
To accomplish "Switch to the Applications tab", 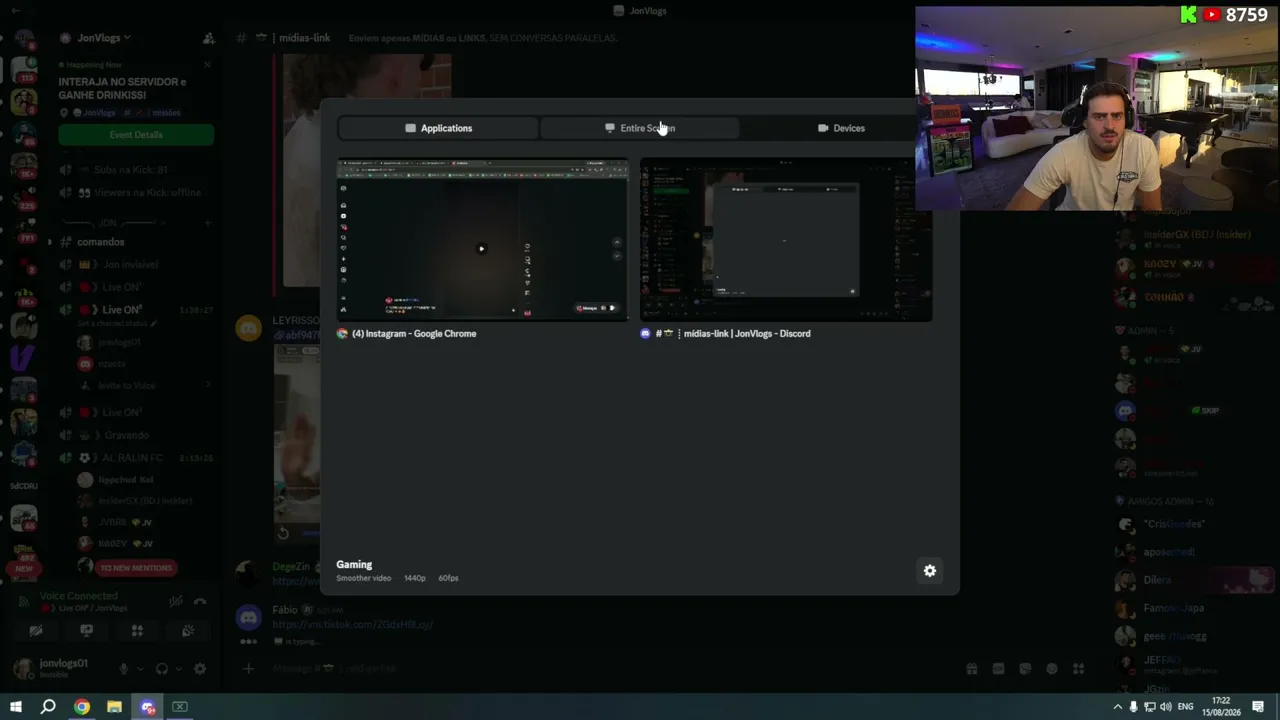I will pyautogui.click(x=438, y=128).
